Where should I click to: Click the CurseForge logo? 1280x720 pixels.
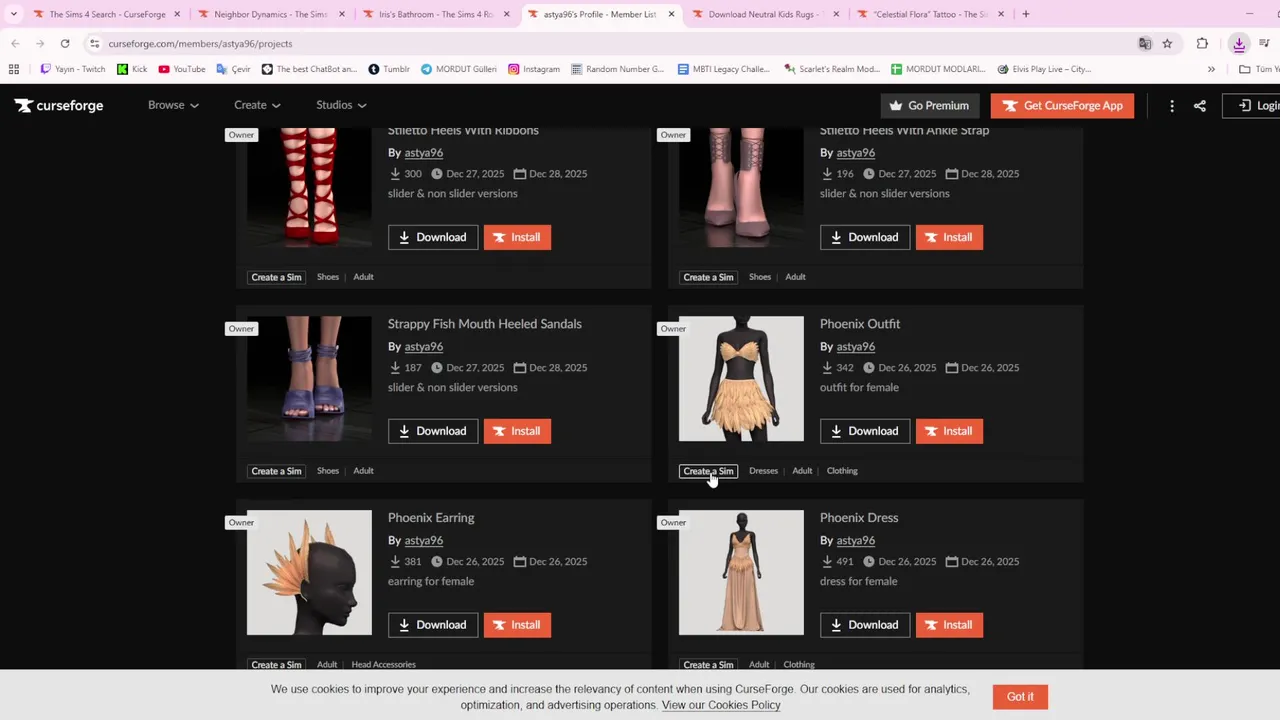[x=59, y=105]
